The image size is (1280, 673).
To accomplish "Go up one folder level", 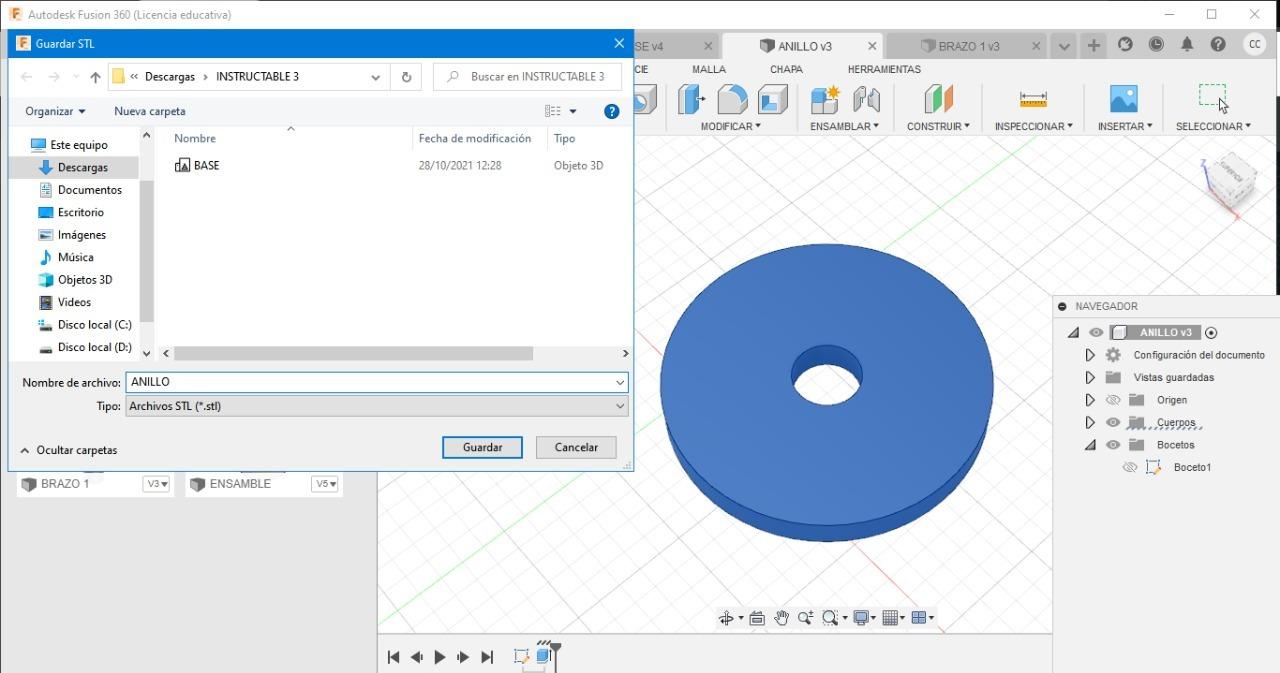I will (95, 77).
